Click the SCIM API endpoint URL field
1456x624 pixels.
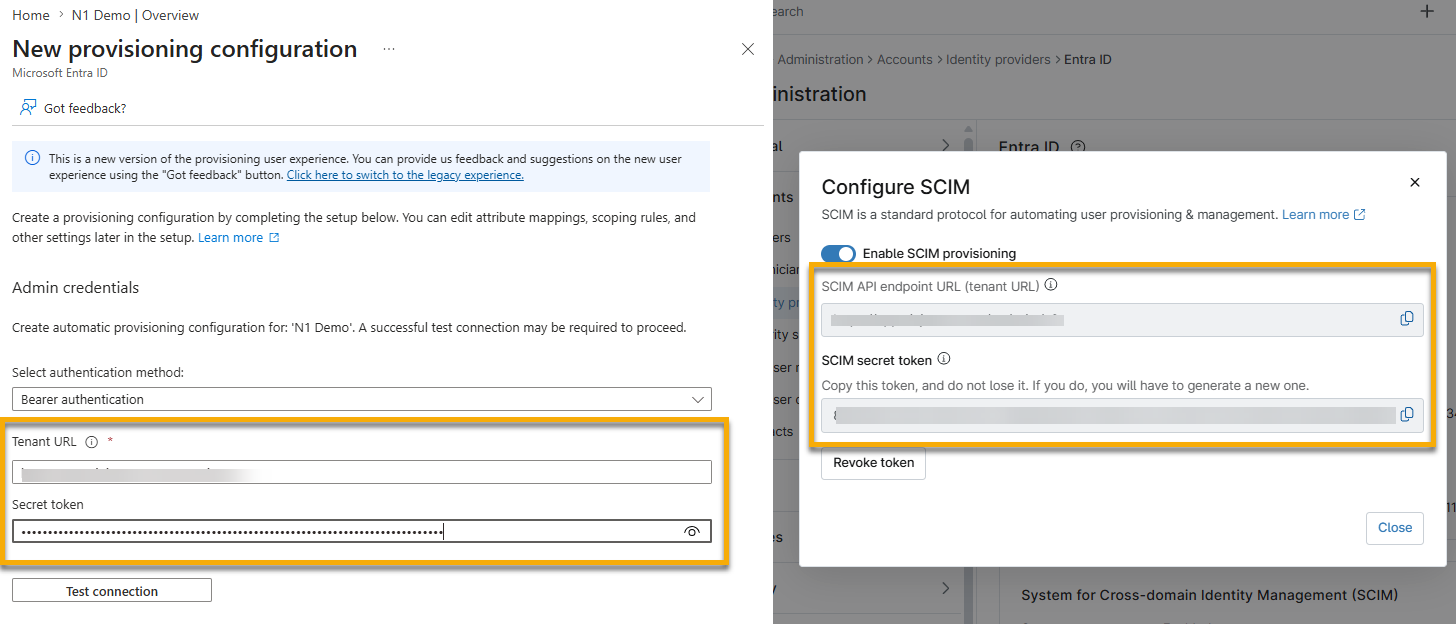tap(1122, 320)
